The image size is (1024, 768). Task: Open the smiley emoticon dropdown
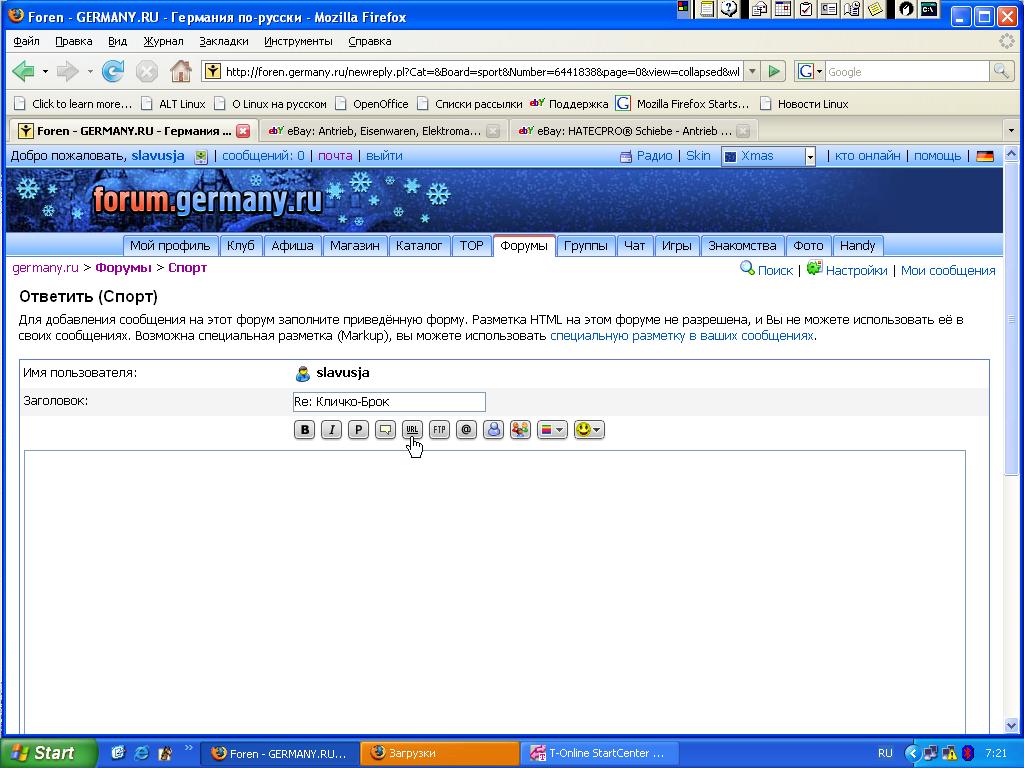(589, 430)
